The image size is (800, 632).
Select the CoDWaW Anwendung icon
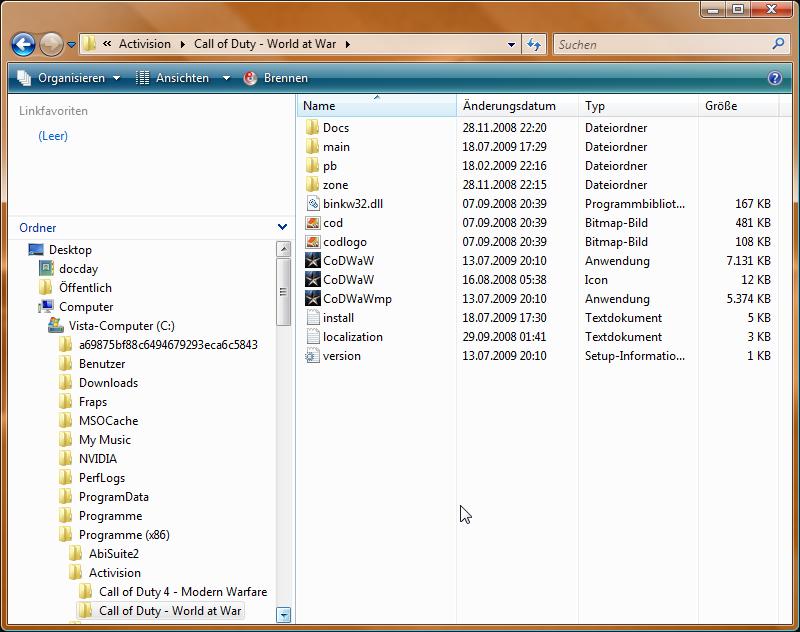[312, 261]
